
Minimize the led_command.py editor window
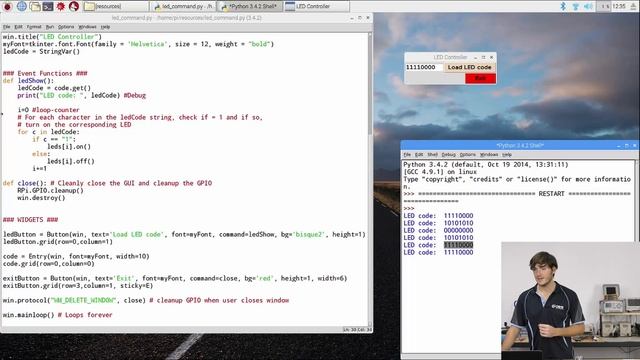(x=352, y=18)
